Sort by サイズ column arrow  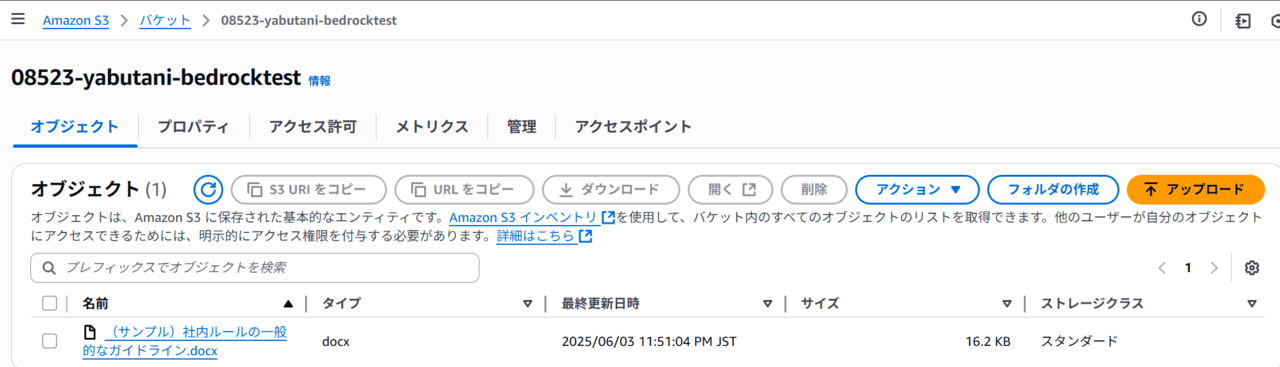click(x=1007, y=303)
